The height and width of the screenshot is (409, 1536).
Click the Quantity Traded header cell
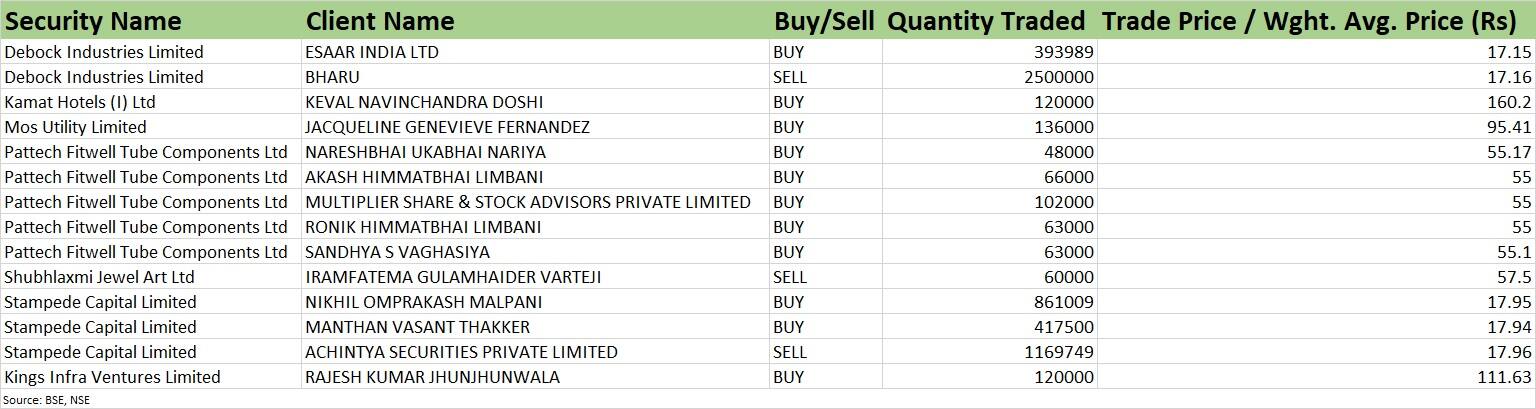[x=989, y=20]
